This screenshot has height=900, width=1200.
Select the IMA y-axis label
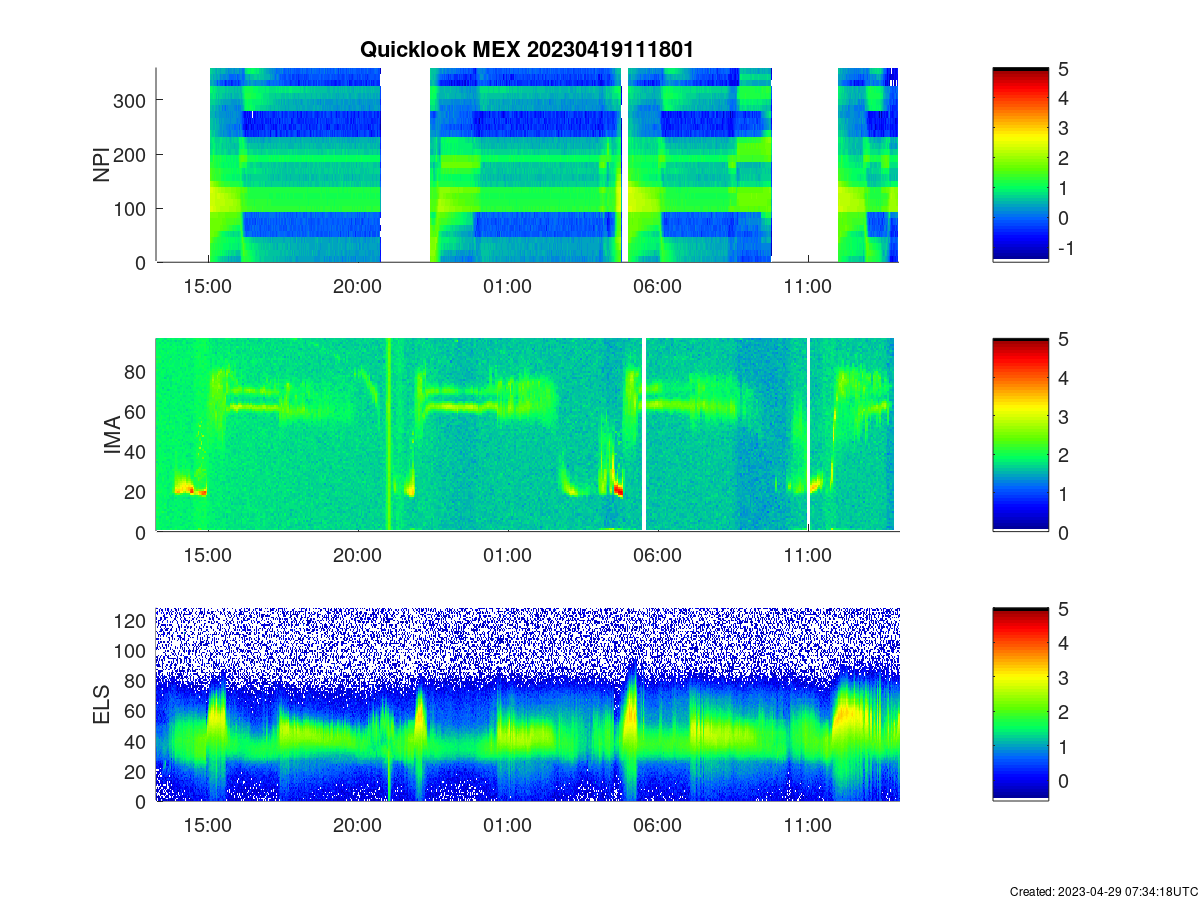[112, 436]
